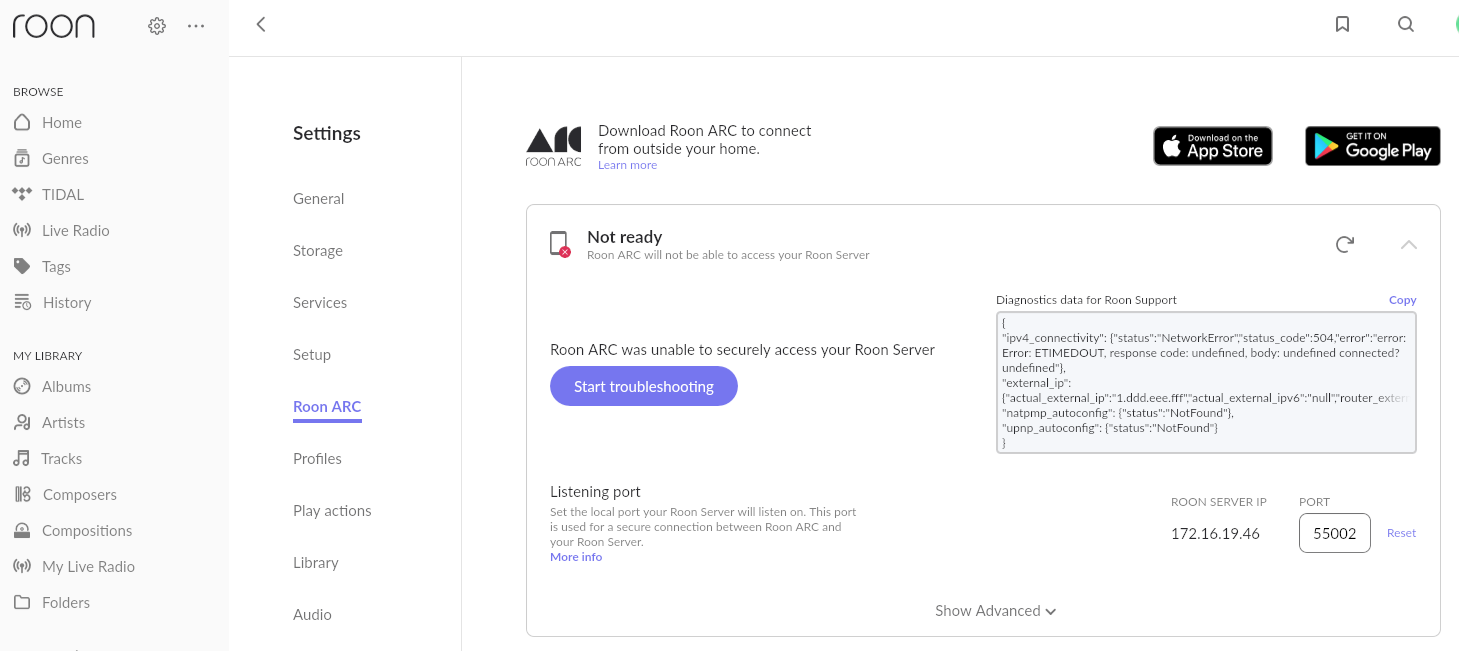Expand Show Advanced options
Image resolution: width=1459 pixels, height=651 pixels.
995,610
